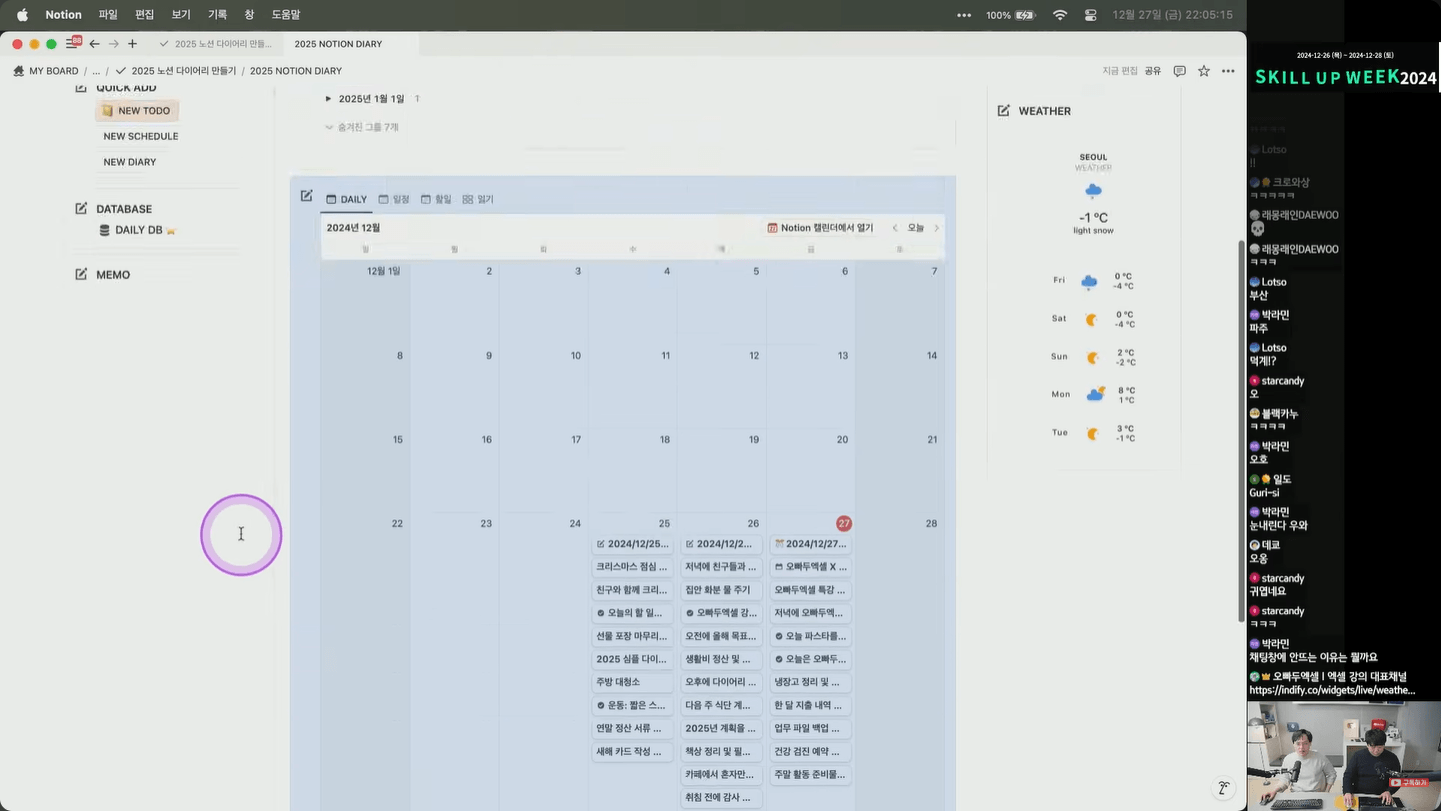Open the sidebar hamburger menu with 88 badge
Image resolution: width=1441 pixels, height=811 pixels.
(x=72, y=43)
